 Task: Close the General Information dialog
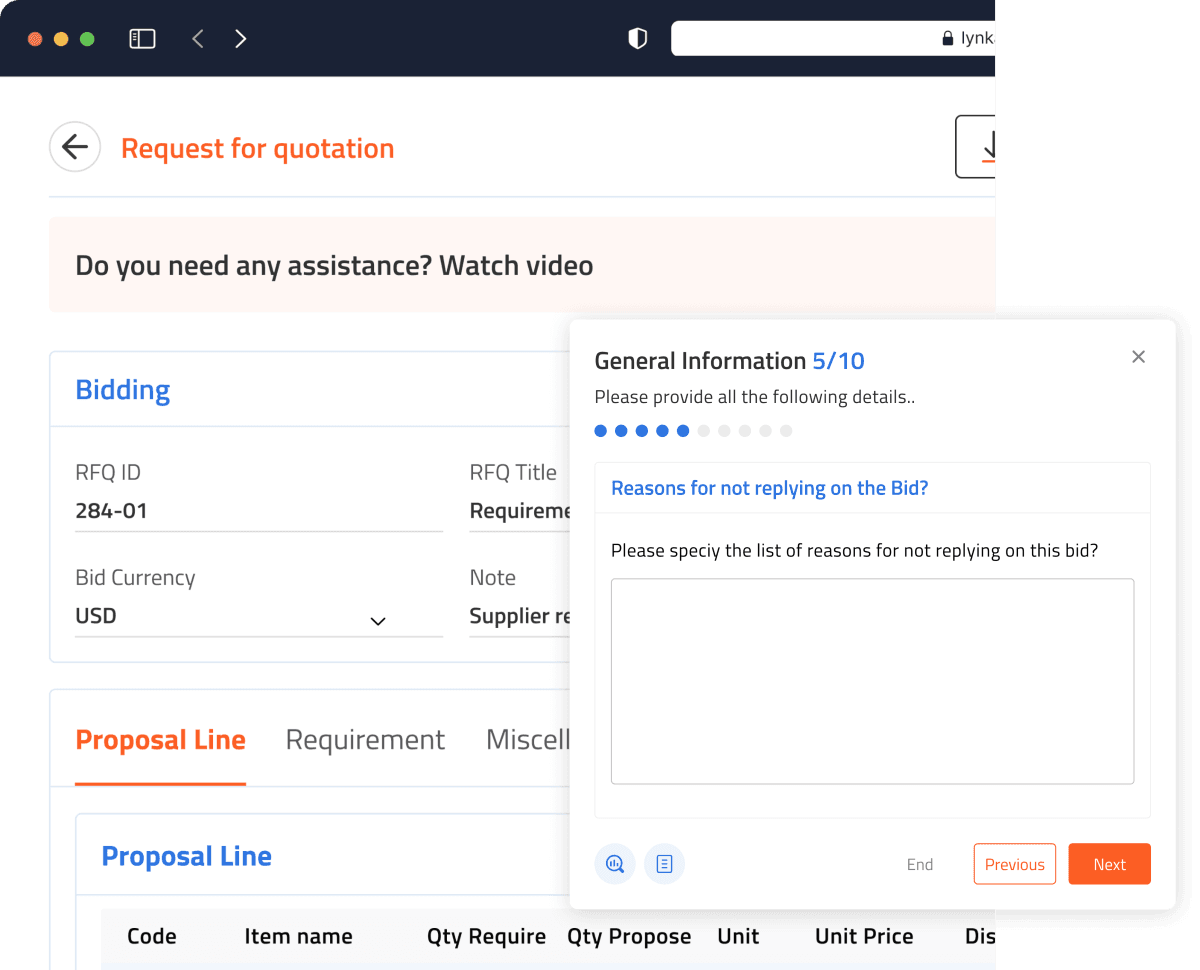click(1138, 357)
